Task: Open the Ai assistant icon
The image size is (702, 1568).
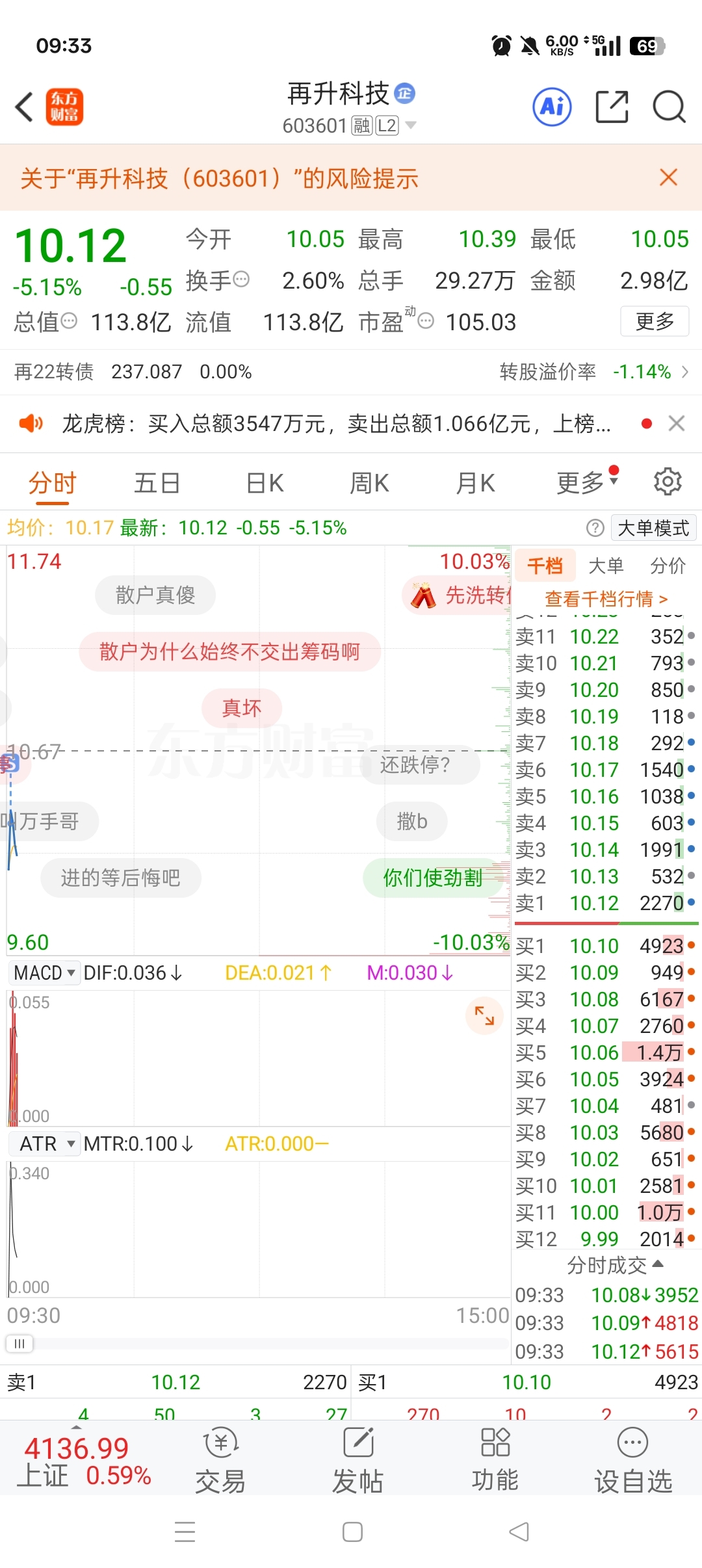Action: click(552, 107)
